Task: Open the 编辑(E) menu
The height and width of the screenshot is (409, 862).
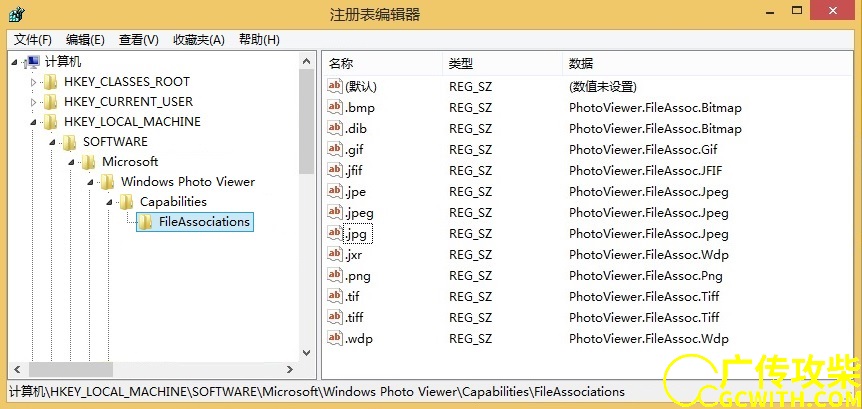Action: (85, 40)
